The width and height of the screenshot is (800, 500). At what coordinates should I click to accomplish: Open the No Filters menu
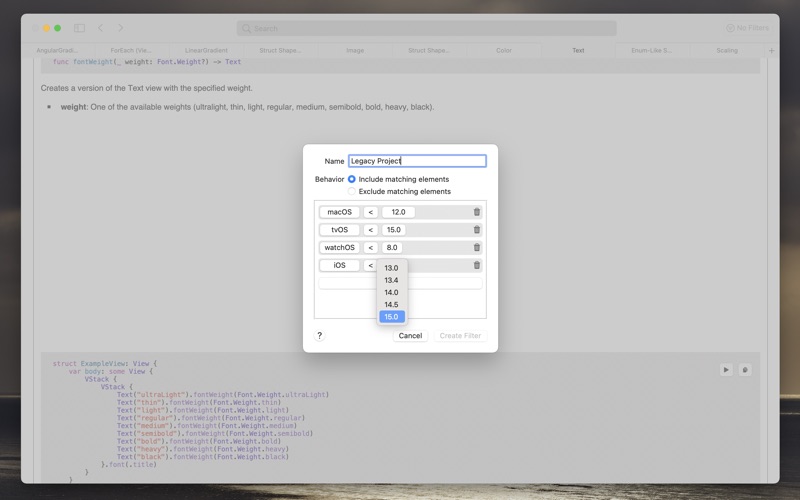point(749,28)
